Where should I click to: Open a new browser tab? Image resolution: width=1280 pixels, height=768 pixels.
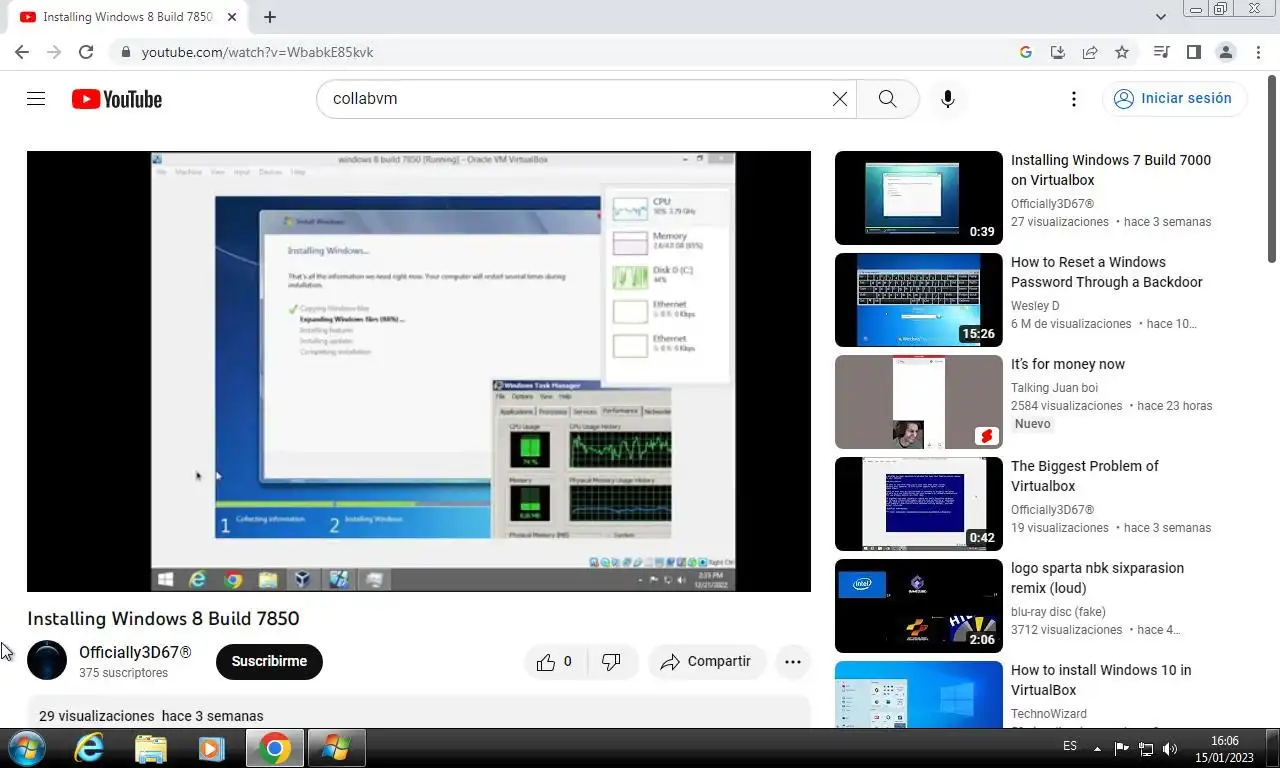[270, 17]
